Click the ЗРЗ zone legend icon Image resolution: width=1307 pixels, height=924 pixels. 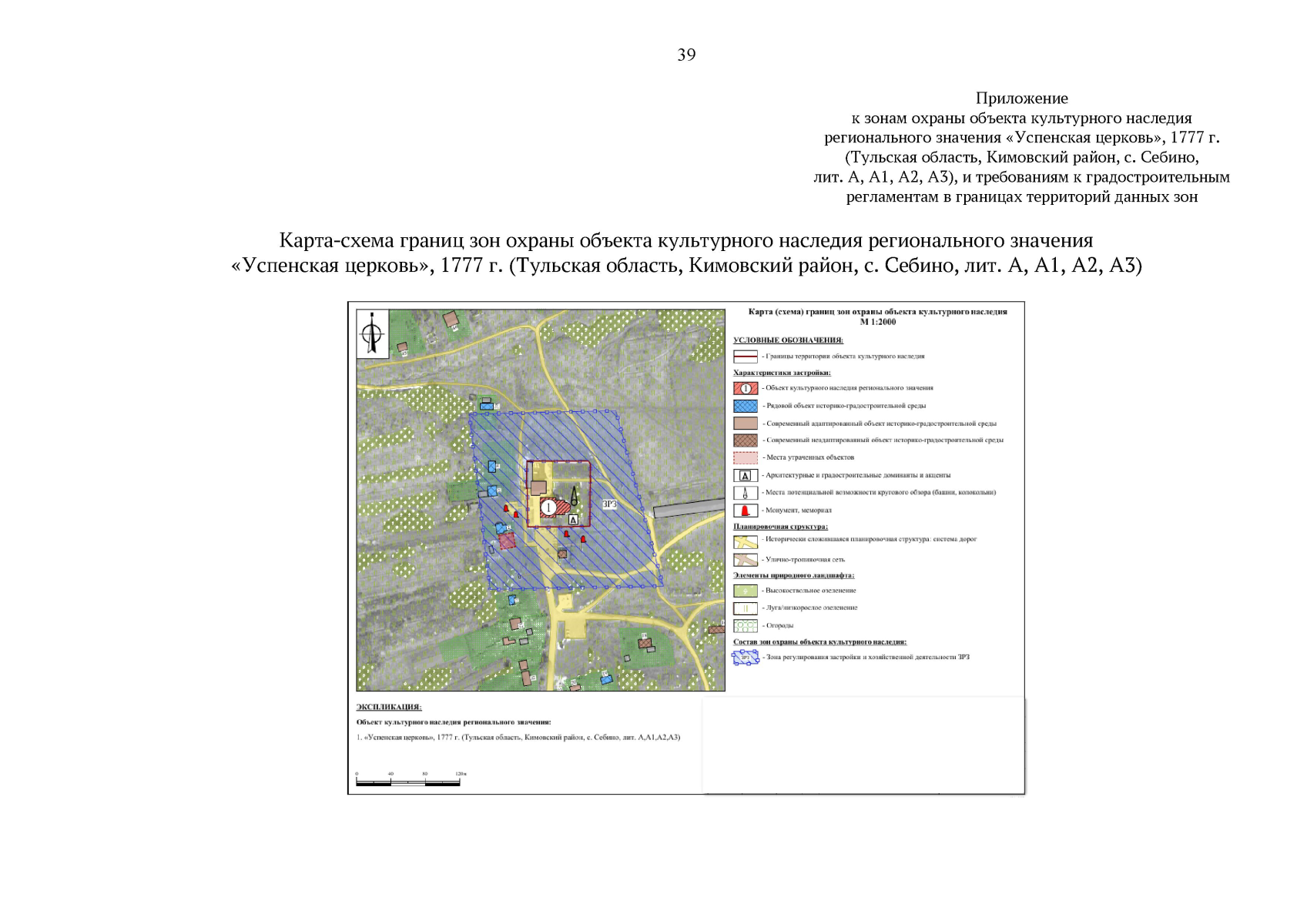(x=745, y=658)
